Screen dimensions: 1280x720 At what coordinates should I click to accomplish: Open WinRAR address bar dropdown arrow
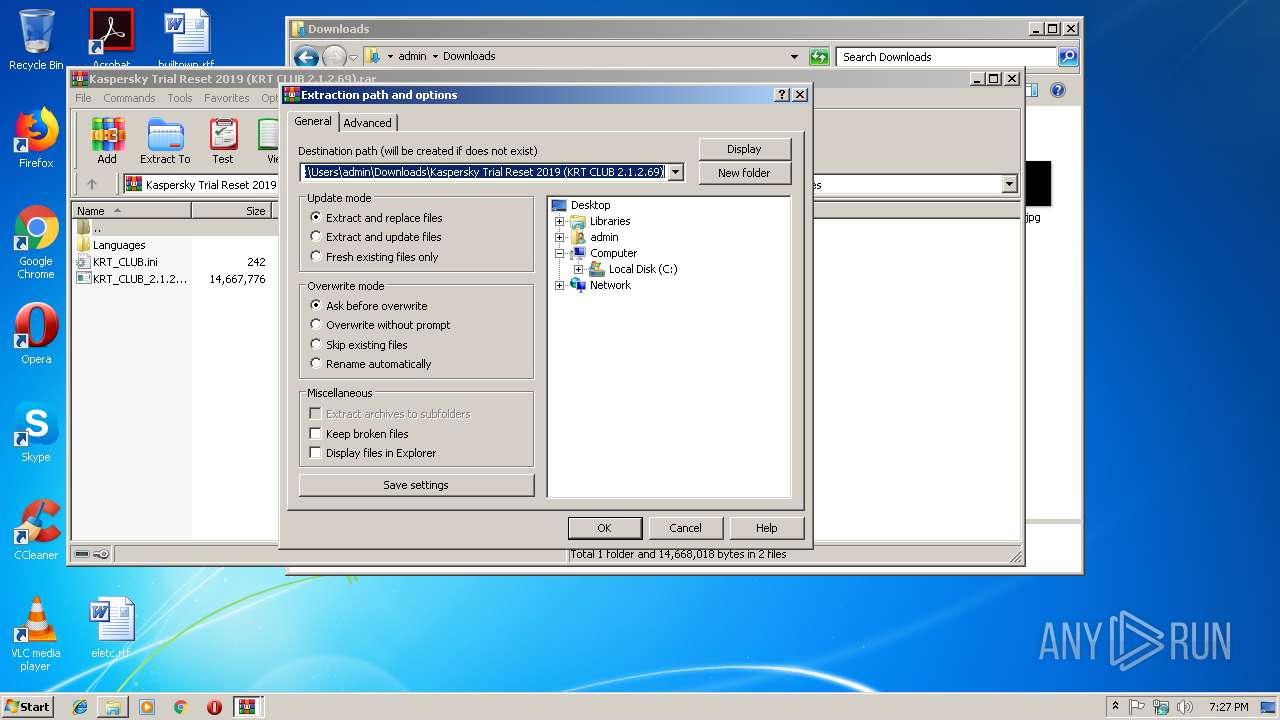(1009, 184)
